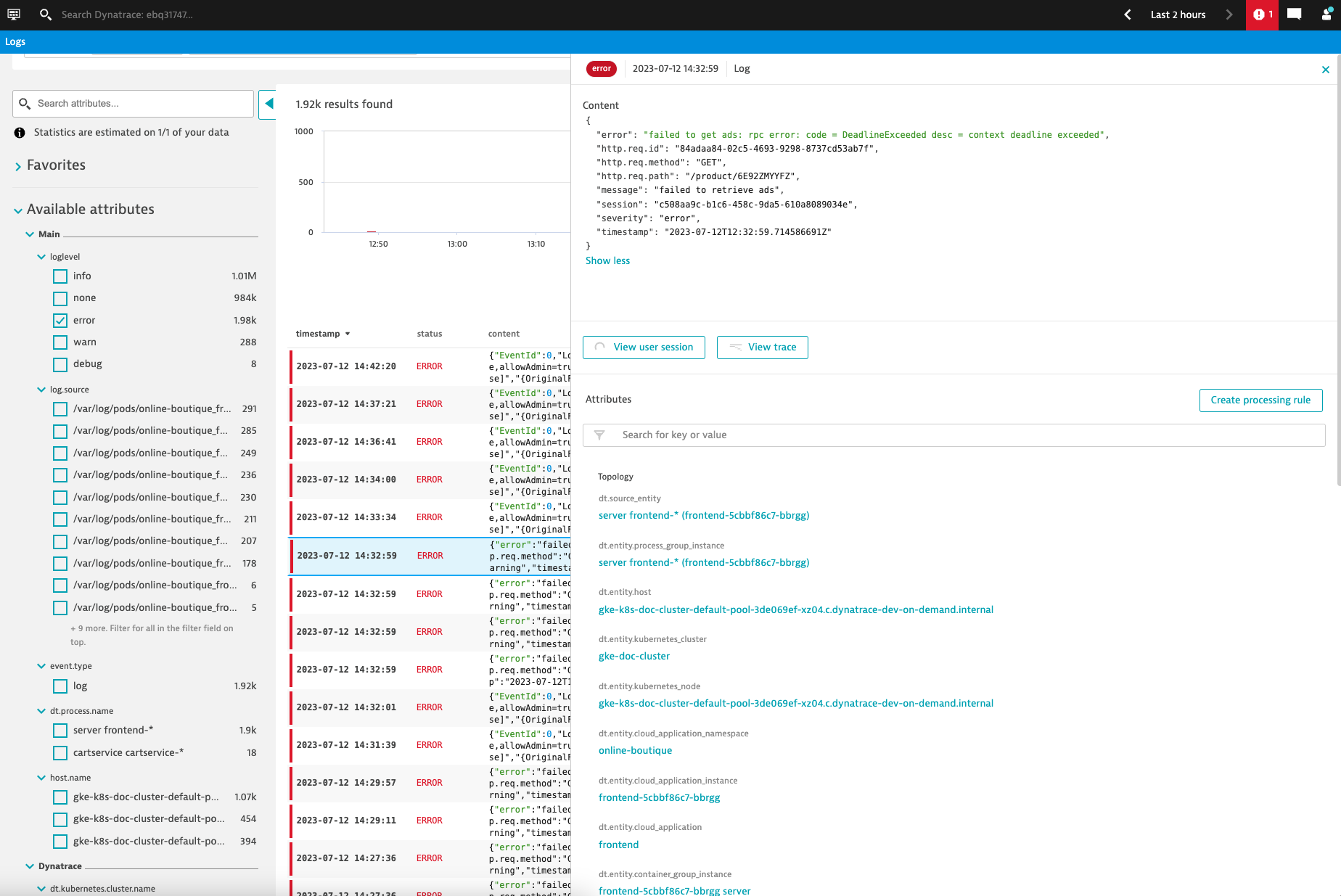Open the problems alert indicator
The image size is (1341, 896).
click(x=1262, y=15)
